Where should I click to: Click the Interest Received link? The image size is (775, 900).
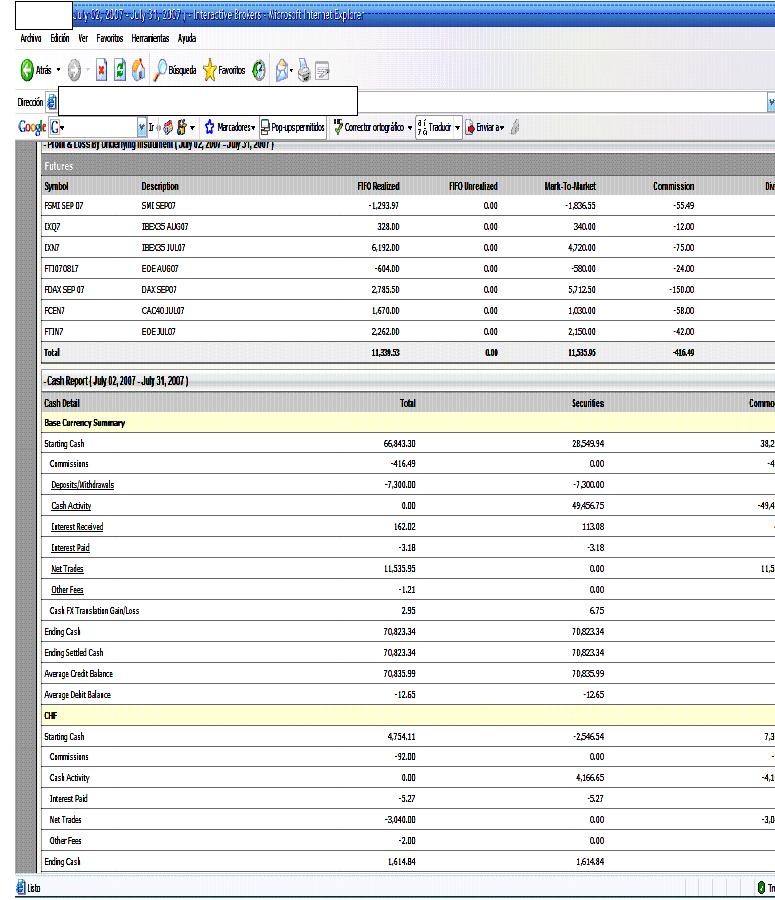pyautogui.click(x=76, y=526)
